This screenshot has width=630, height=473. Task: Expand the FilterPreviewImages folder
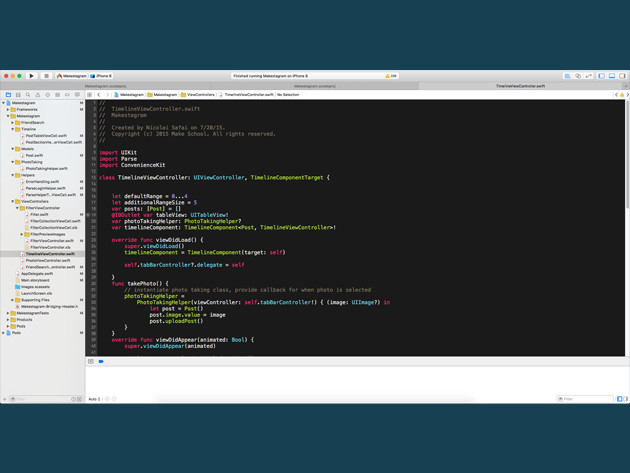(22, 234)
